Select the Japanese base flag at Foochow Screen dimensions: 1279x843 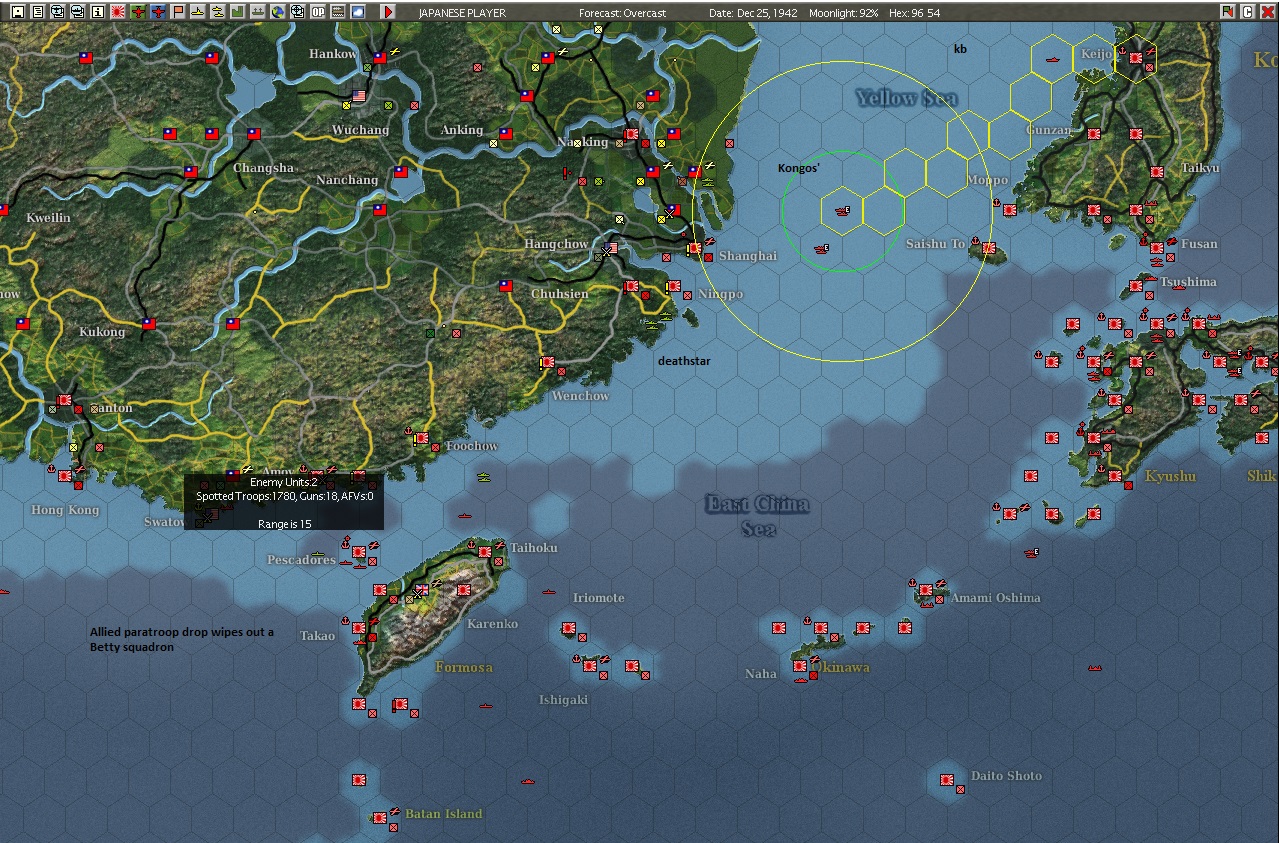coord(421,438)
